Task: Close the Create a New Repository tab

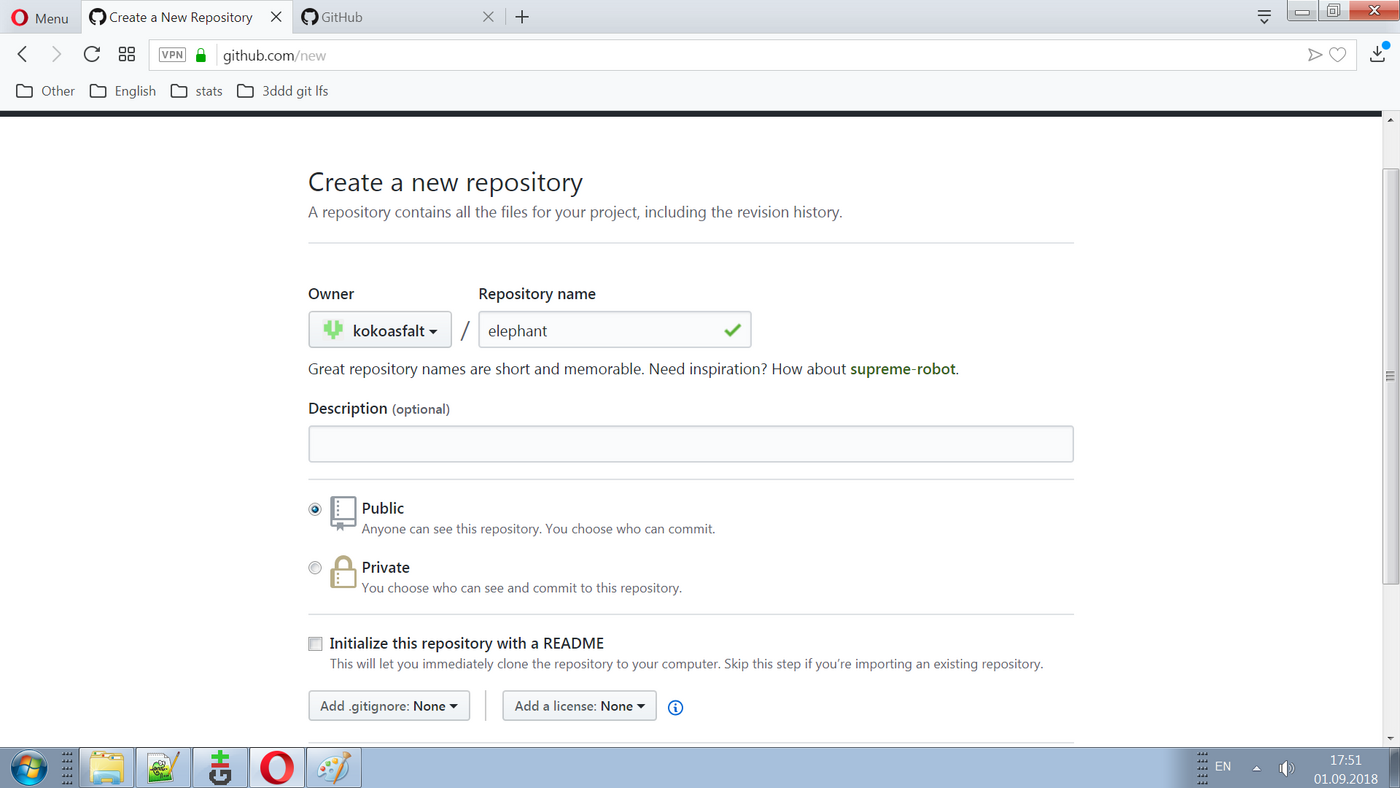Action: click(276, 17)
